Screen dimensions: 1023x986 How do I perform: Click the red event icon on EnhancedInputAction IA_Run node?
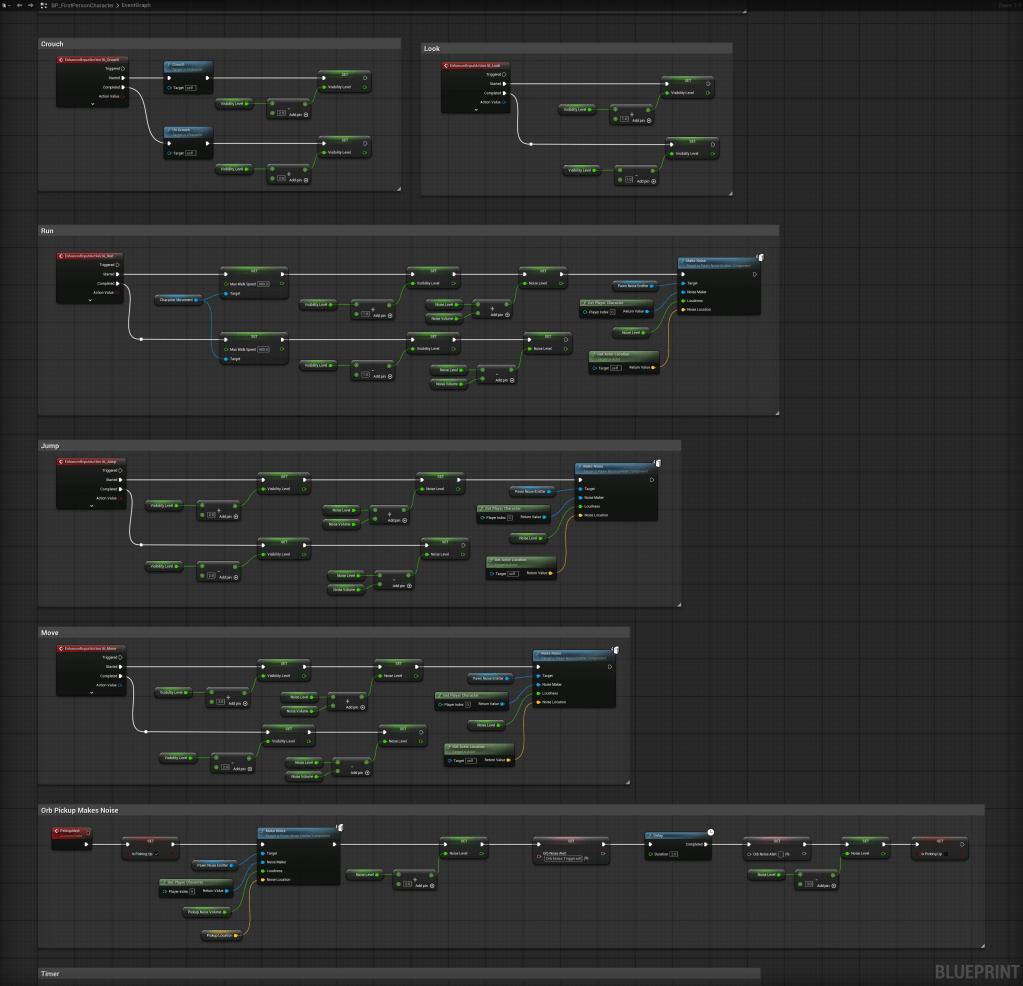pos(61,256)
